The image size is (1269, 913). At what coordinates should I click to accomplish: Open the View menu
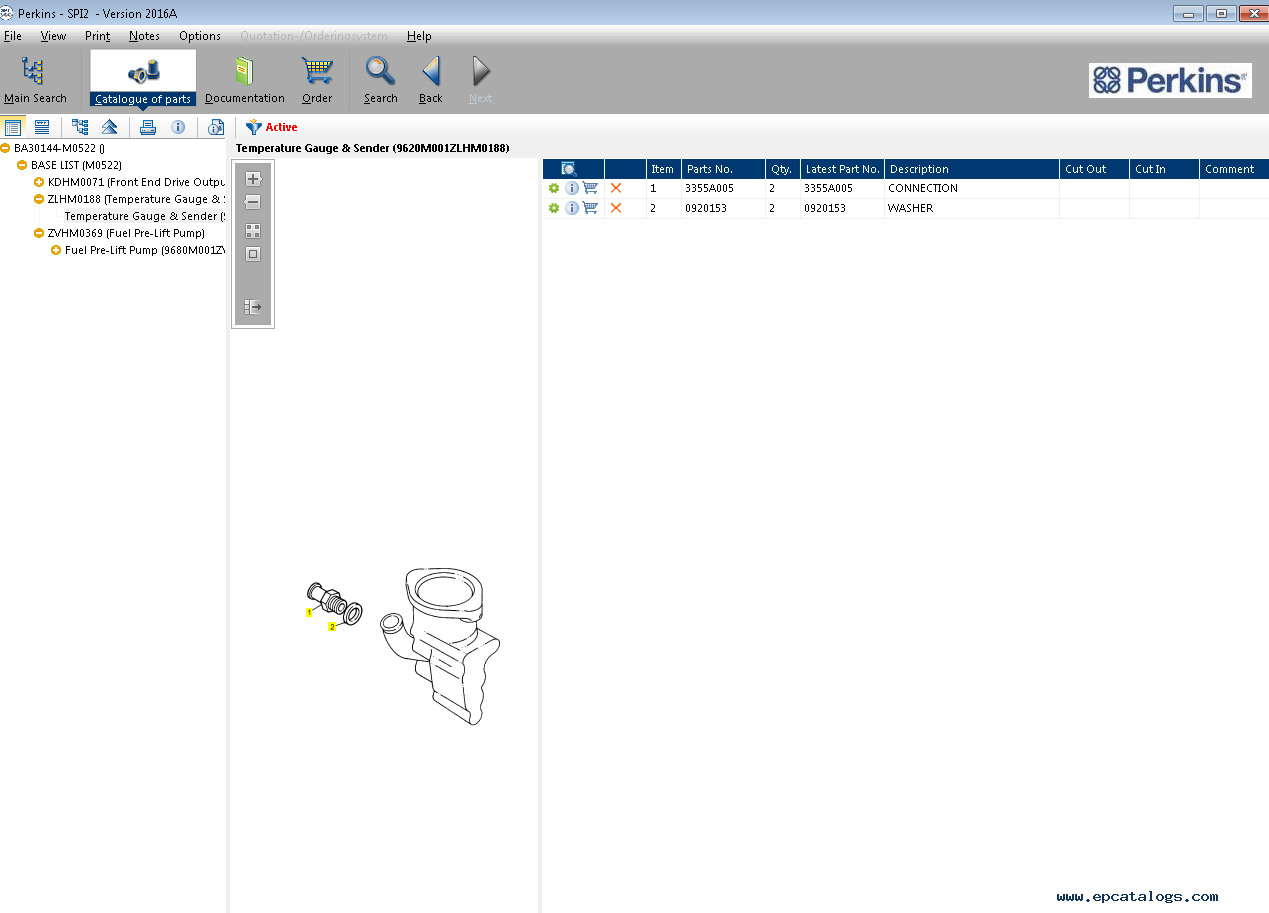(53, 36)
